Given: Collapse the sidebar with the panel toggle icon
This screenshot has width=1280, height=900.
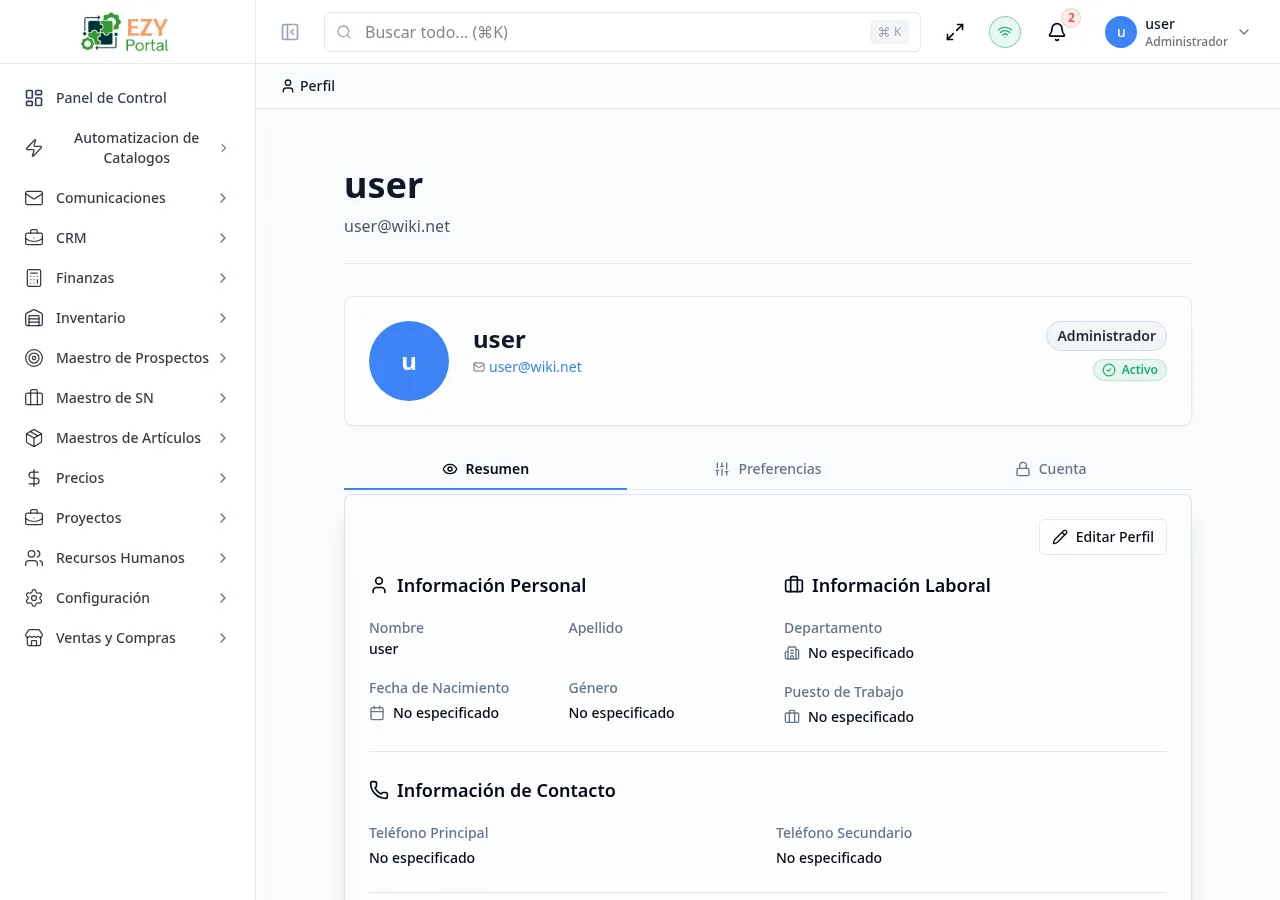Looking at the screenshot, I should click(x=290, y=32).
